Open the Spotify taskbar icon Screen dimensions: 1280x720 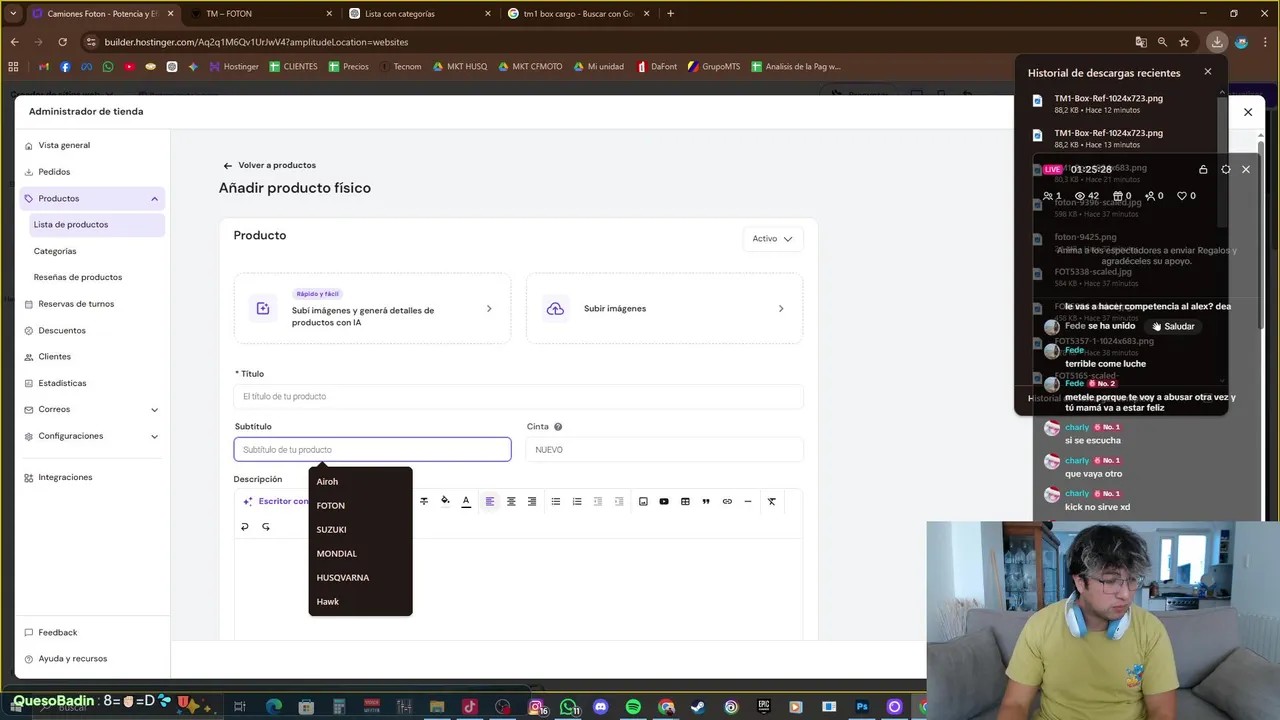pos(633,707)
